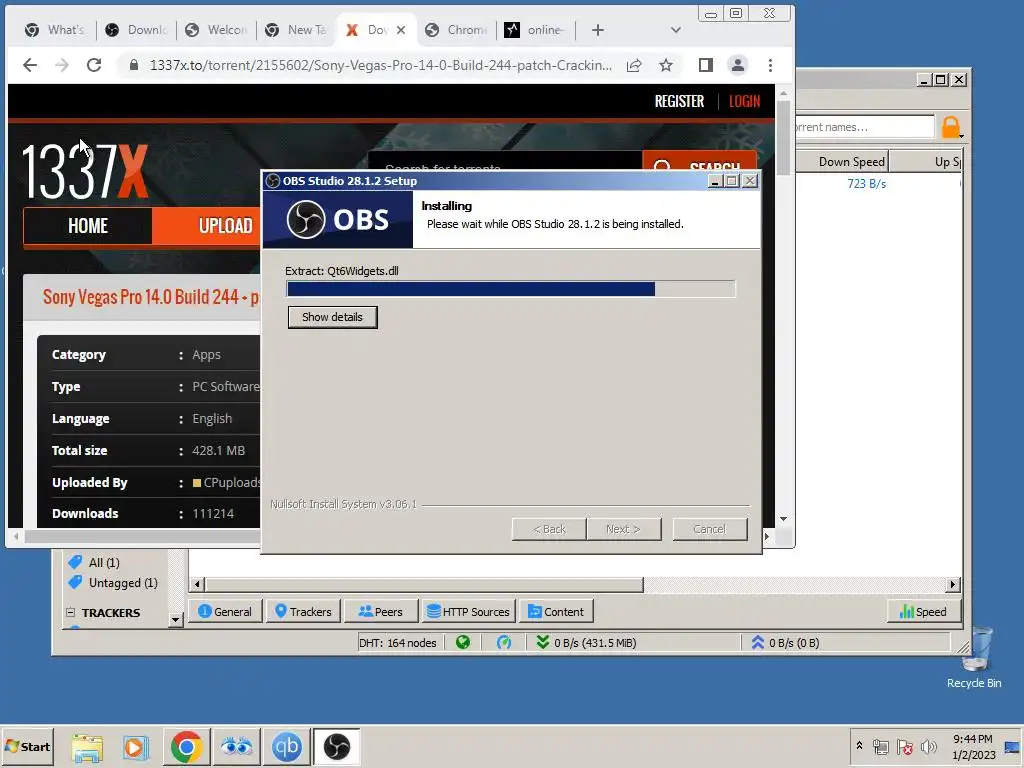Open the Content tab in qBittorrent

pyautogui.click(x=556, y=612)
